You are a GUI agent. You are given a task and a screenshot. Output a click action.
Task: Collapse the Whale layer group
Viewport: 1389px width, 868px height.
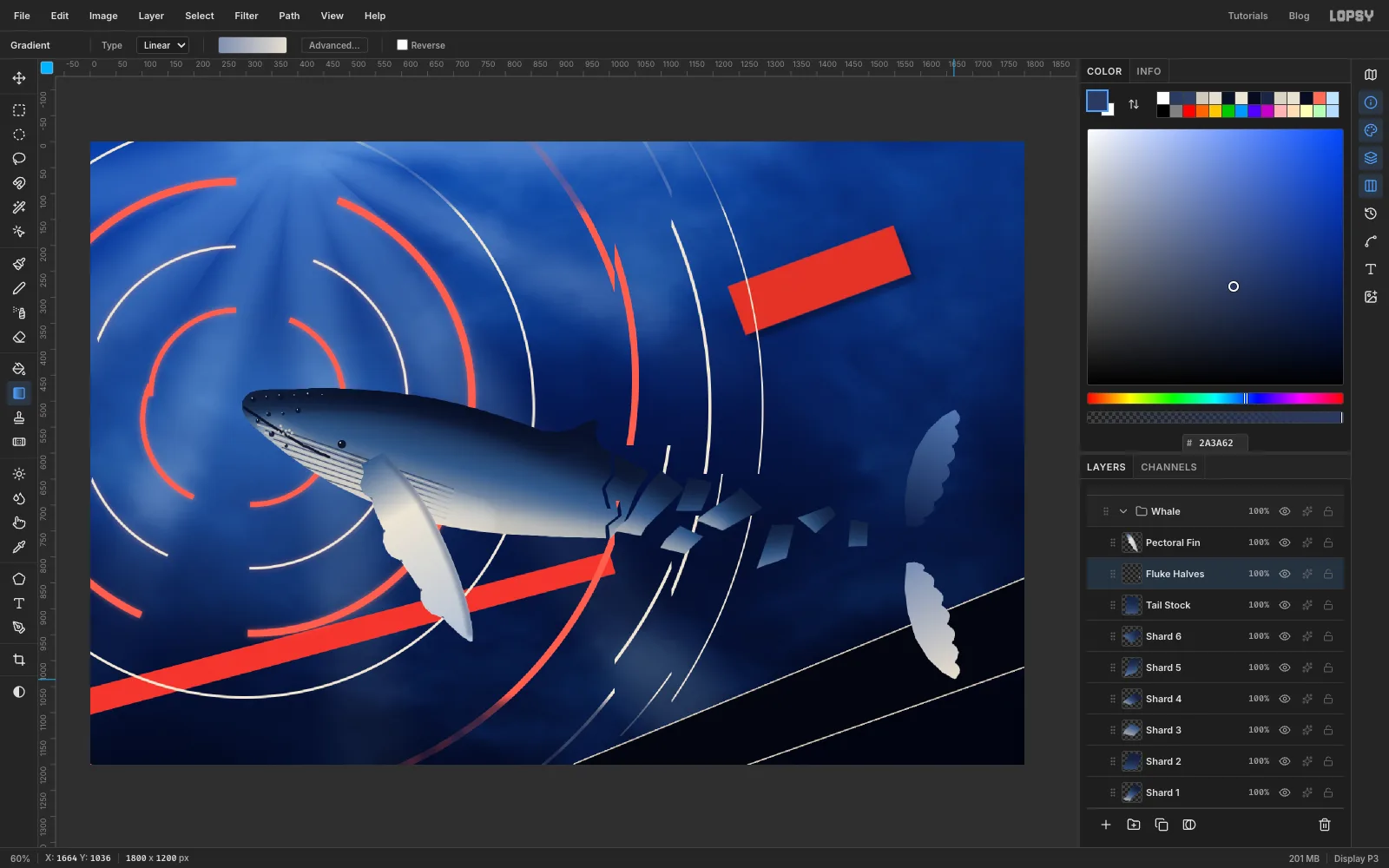(1123, 511)
